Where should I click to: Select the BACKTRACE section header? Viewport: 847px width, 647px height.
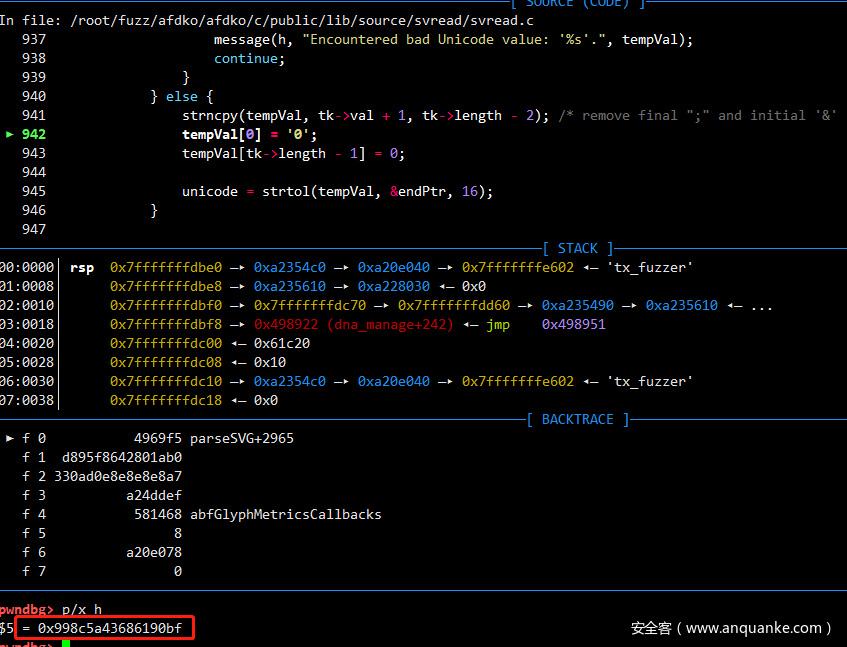[578, 419]
